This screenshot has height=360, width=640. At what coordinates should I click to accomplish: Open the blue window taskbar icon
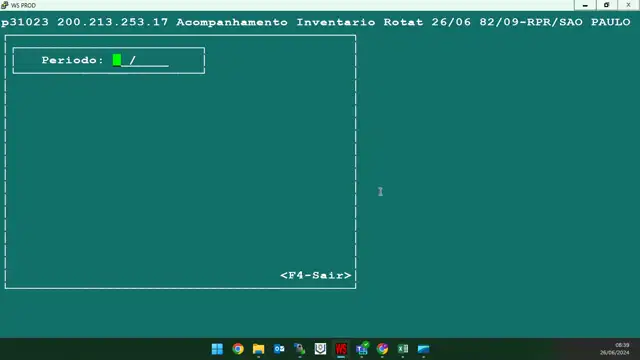(423, 349)
